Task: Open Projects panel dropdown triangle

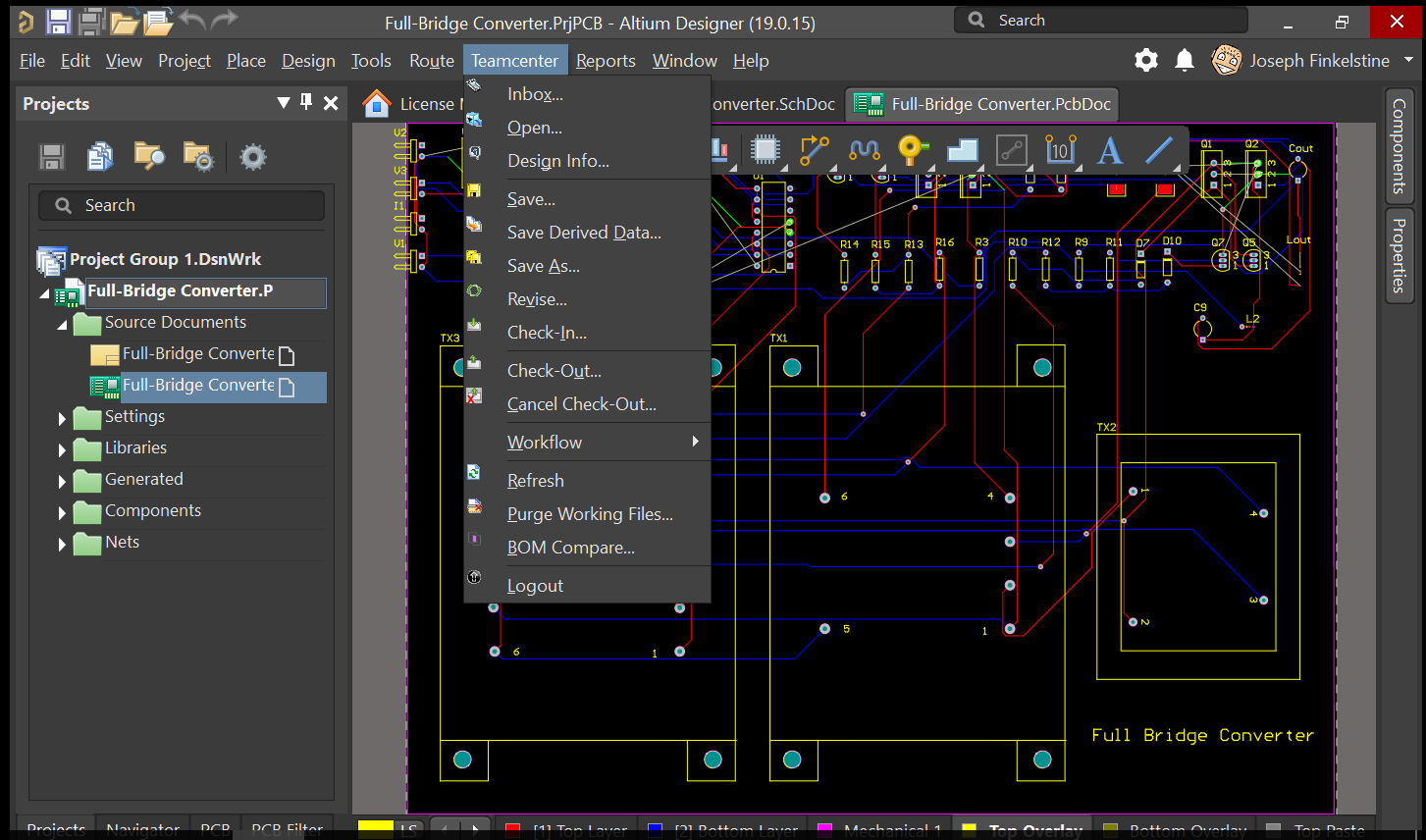Action: point(284,102)
